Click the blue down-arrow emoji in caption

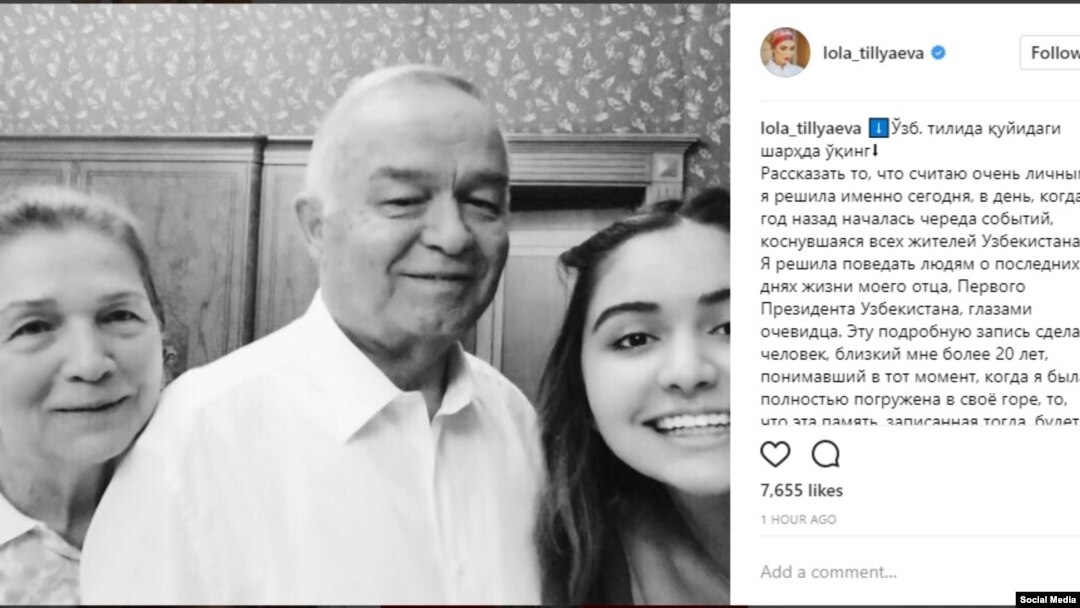(878, 128)
